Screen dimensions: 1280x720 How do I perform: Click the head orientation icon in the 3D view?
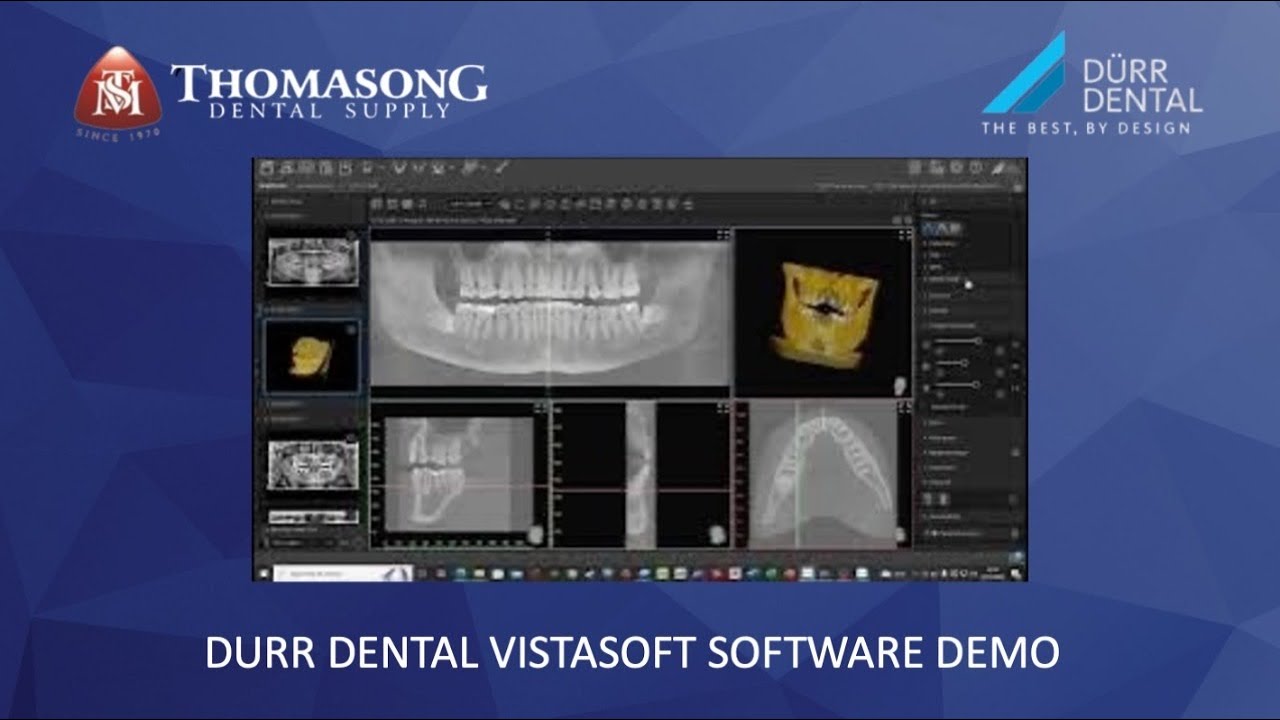coord(899,384)
